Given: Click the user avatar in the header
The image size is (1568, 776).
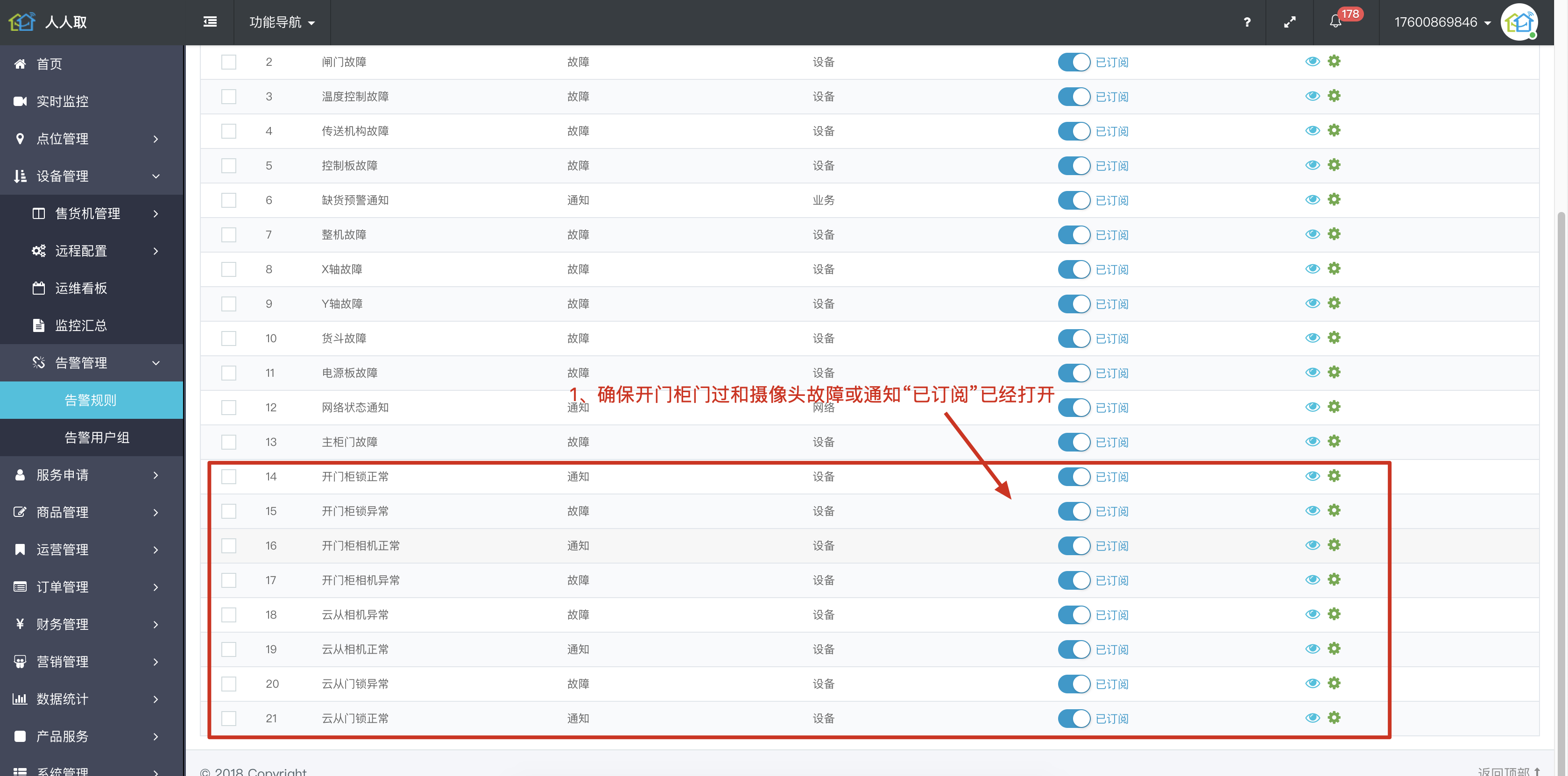Looking at the screenshot, I should tap(1520, 22).
